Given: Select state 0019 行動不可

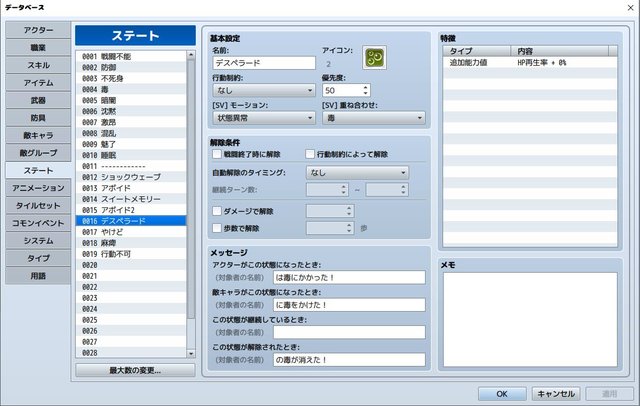Looking at the screenshot, I should click(x=131, y=254).
